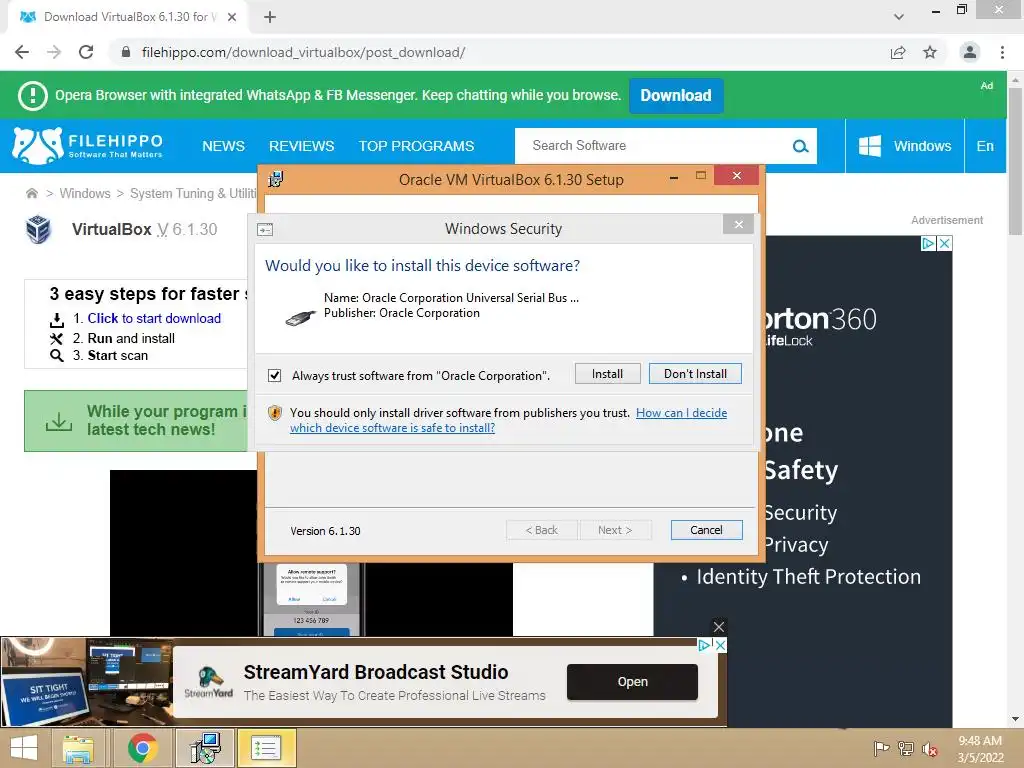Image resolution: width=1024 pixels, height=768 pixels.
Task: Open VirtualBox installer taskbar icon
Action: [x=205, y=748]
